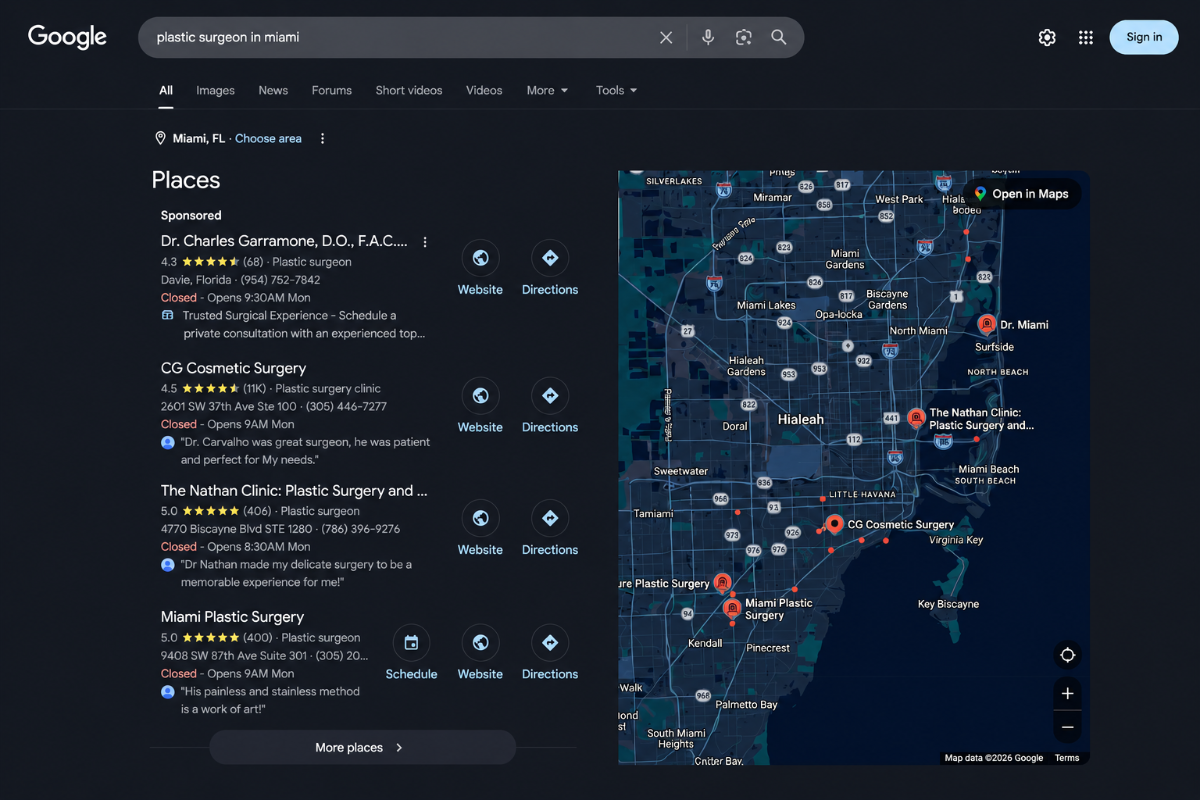Viewport: 1200px width, 800px height.
Task: Open search by image lens icon
Action: 743,37
